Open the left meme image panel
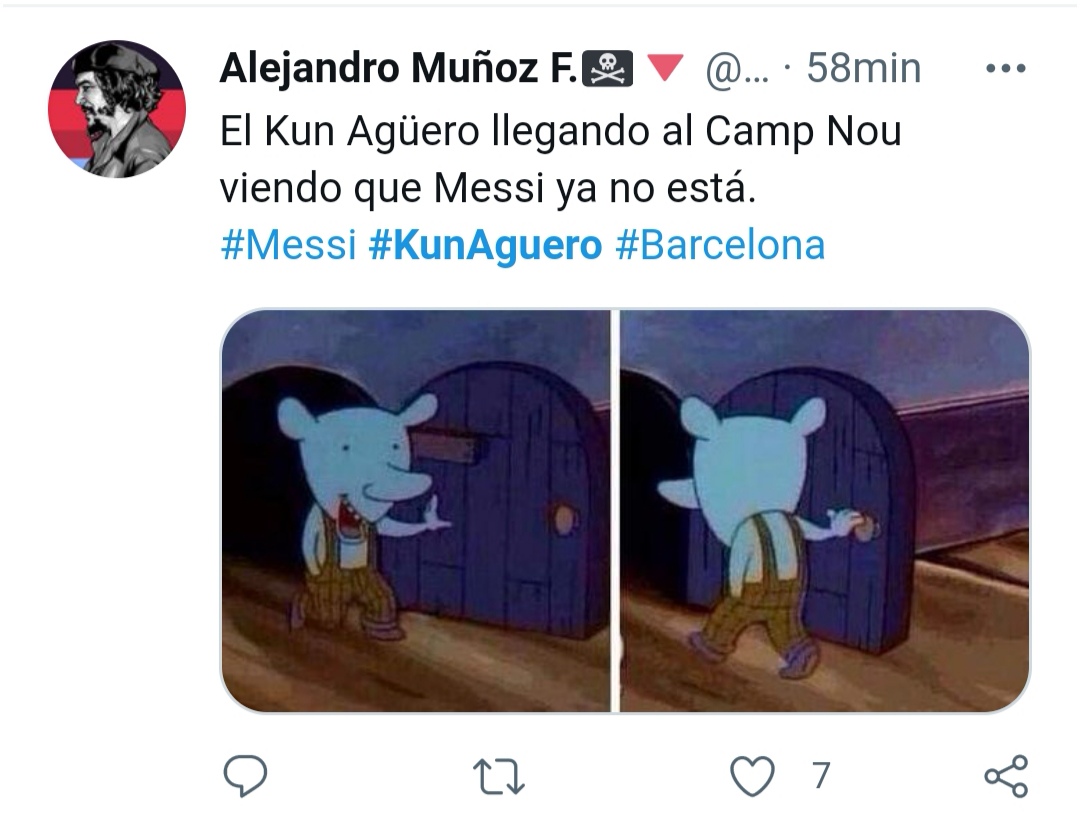Viewport: 1080px width, 823px height. tap(415, 510)
